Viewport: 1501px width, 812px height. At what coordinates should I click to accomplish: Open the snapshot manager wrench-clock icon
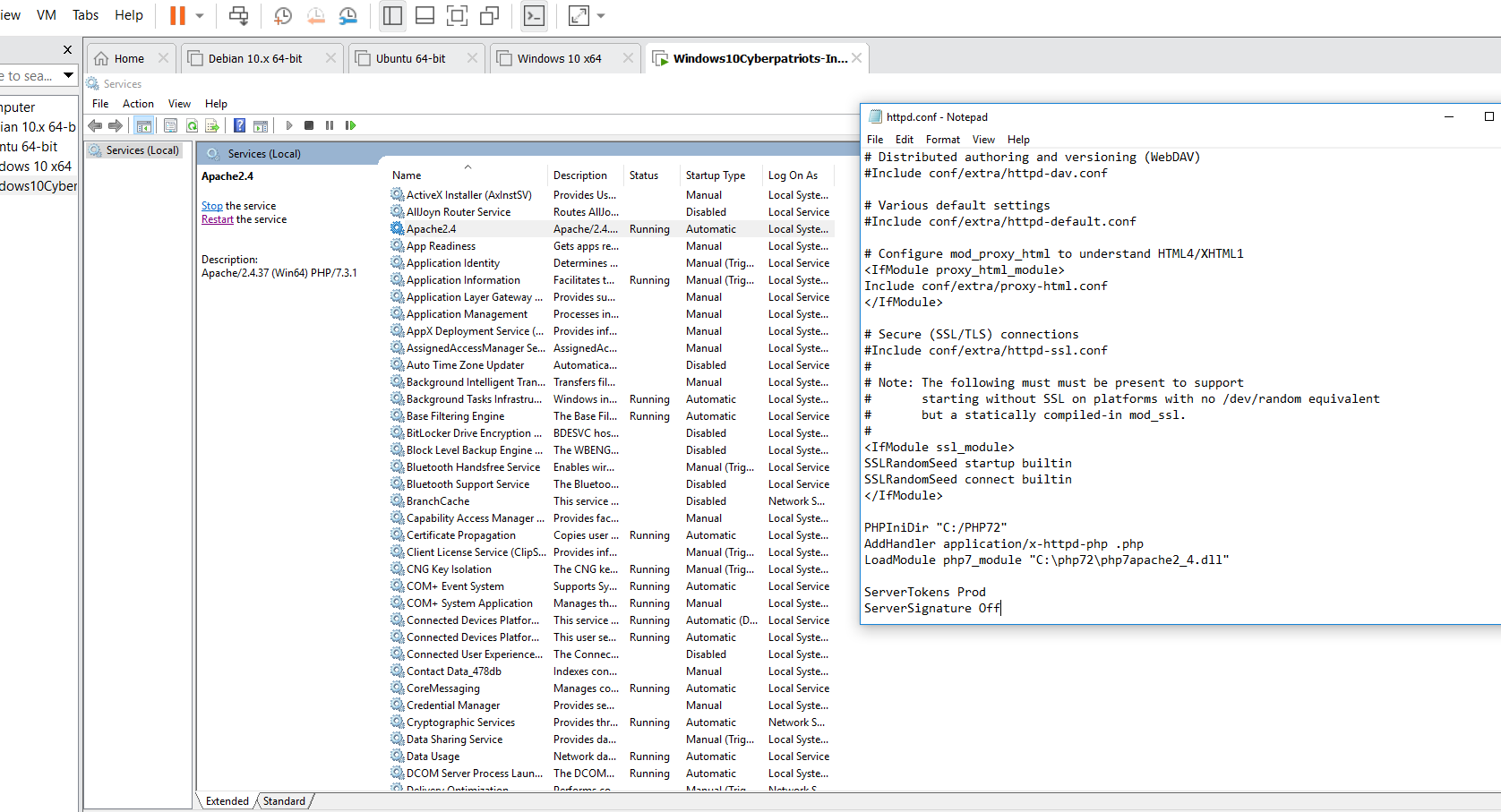point(348,15)
